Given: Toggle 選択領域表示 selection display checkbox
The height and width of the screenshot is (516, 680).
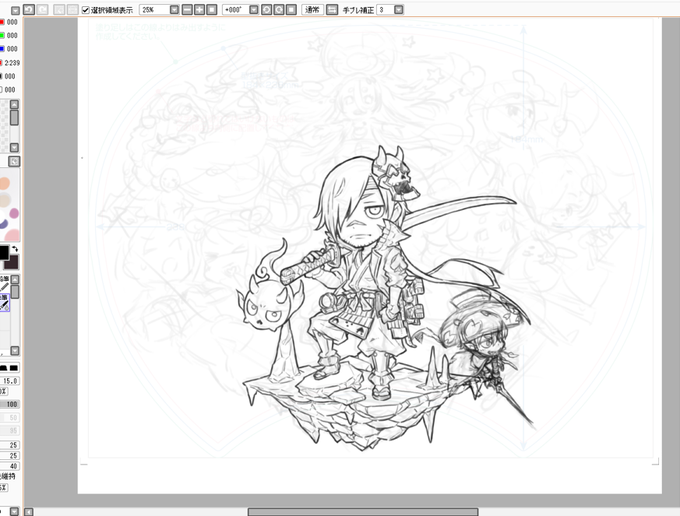Looking at the screenshot, I should [85, 10].
